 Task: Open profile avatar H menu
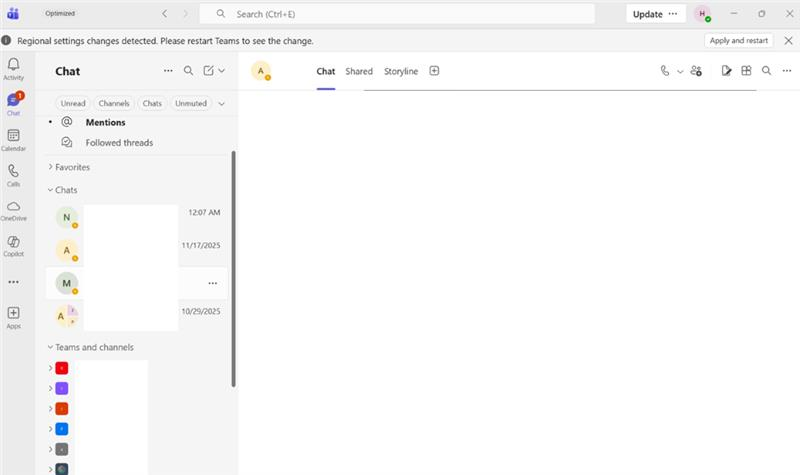coord(703,14)
